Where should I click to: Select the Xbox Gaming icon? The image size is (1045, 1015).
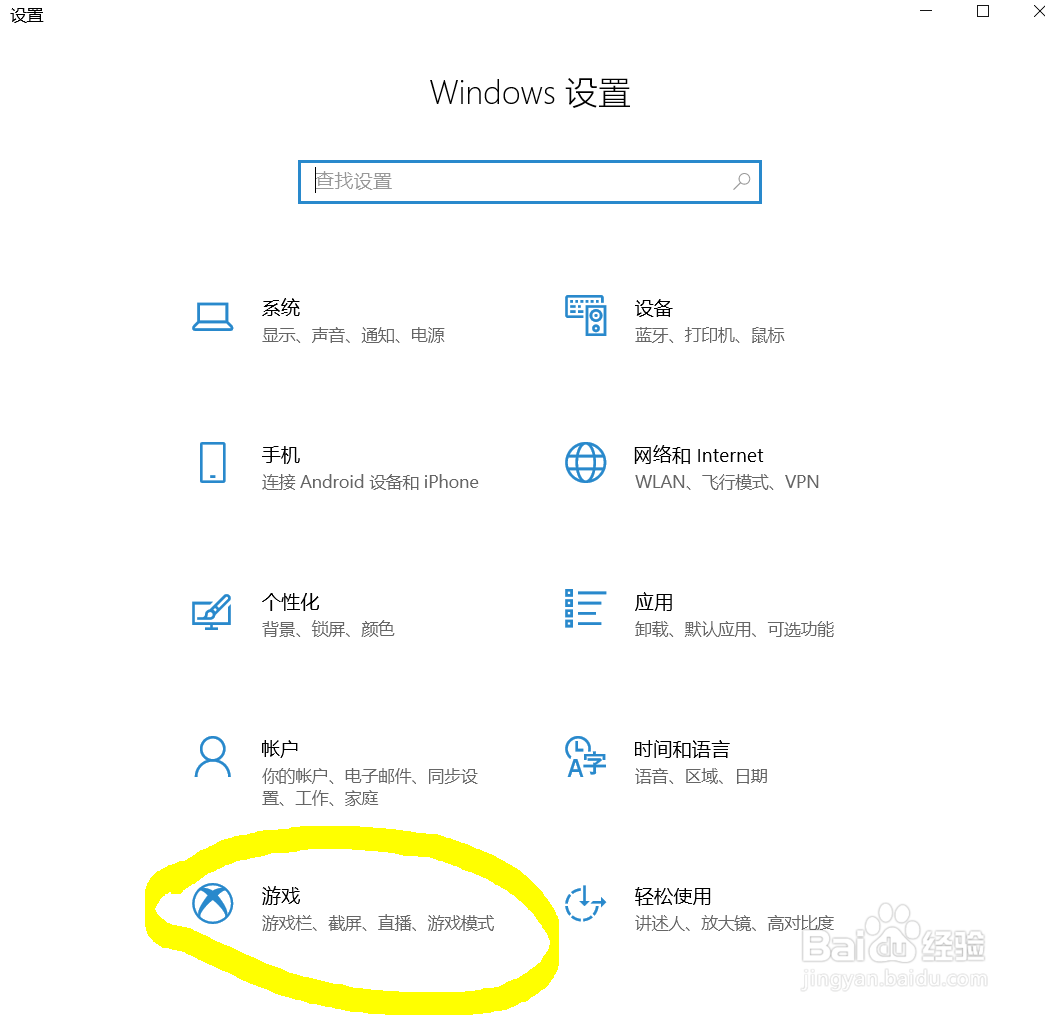pyautogui.click(x=213, y=903)
